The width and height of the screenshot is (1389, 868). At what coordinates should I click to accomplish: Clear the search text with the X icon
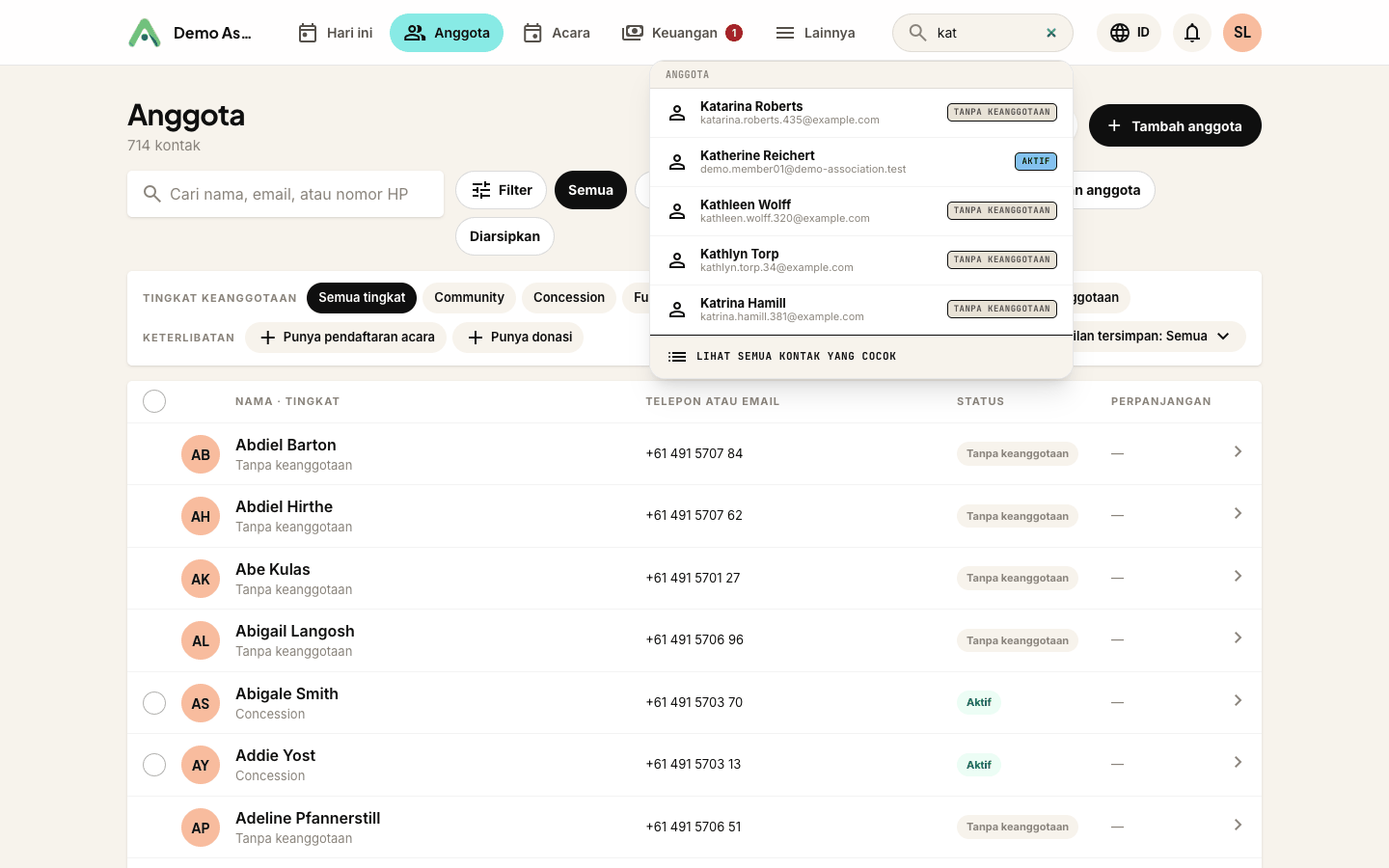1051,33
